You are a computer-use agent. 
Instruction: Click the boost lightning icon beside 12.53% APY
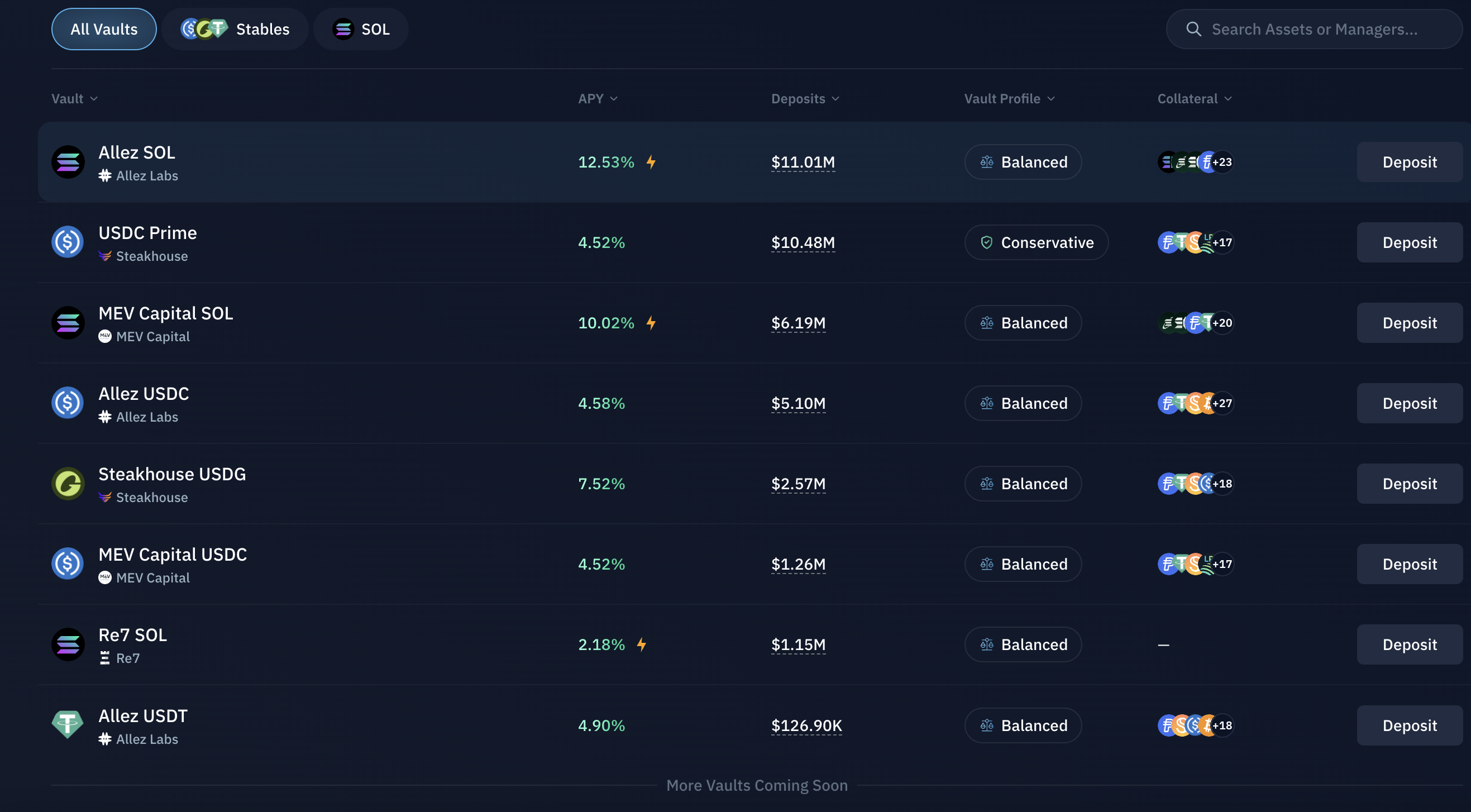coord(651,162)
